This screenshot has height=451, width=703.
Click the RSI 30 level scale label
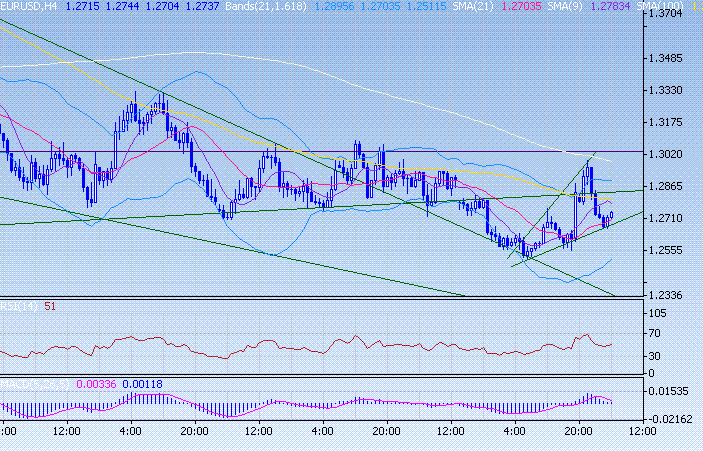click(656, 358)
